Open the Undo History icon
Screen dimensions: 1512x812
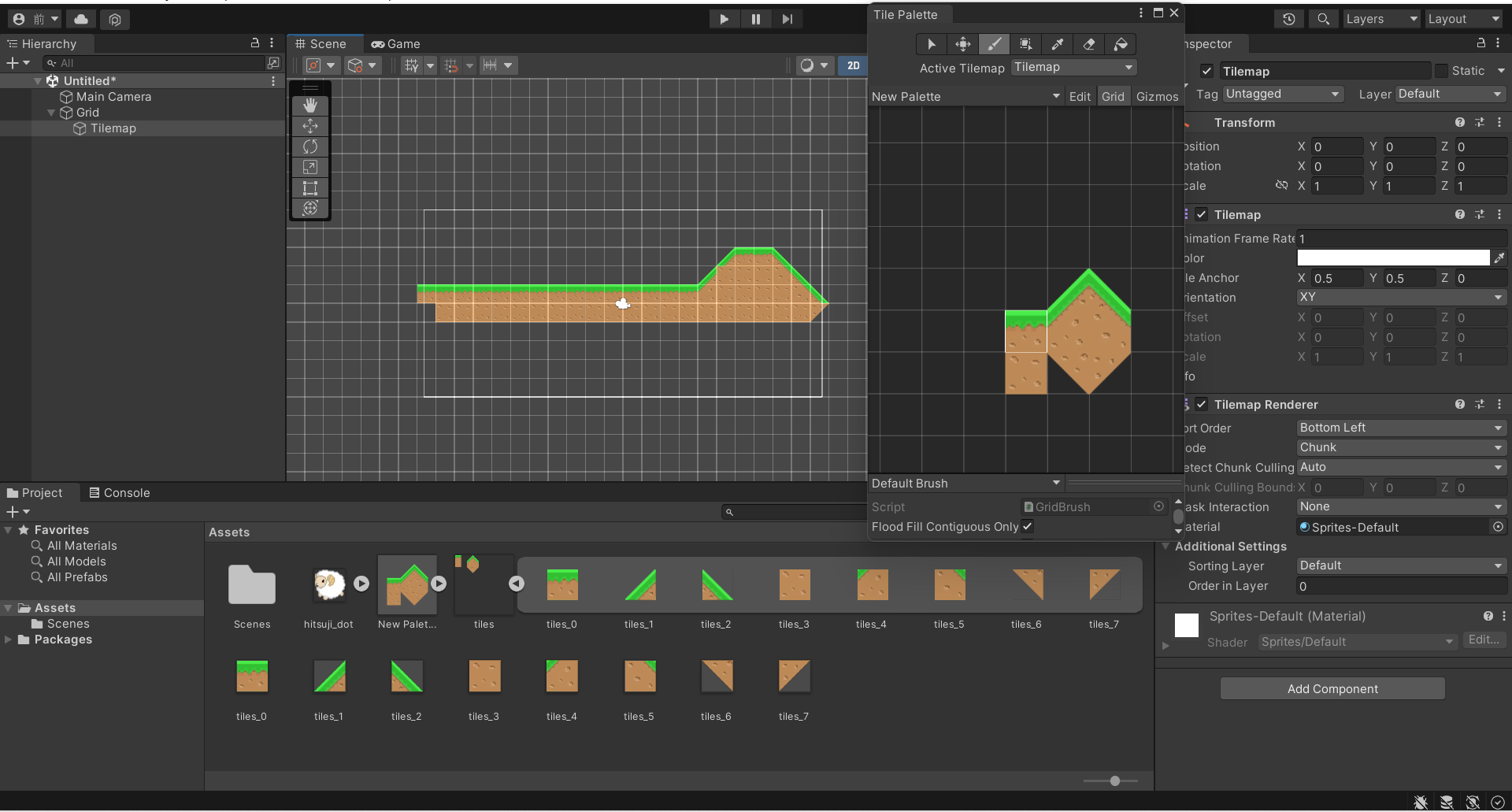click(1289, 19)
